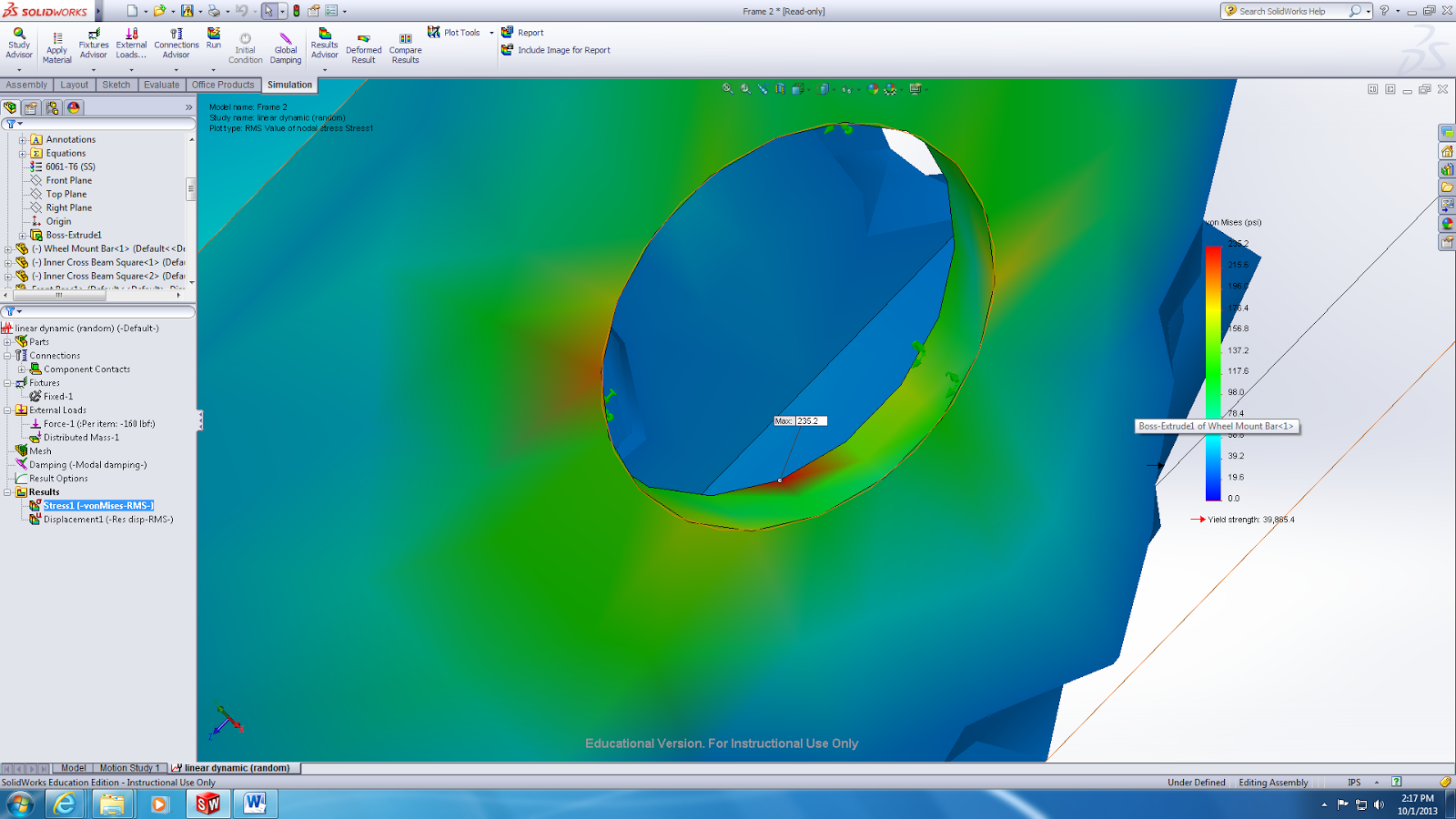Screen dimensions: 1456x819
Task: Switch to the Layout tab
Action: tap(75, 85)
